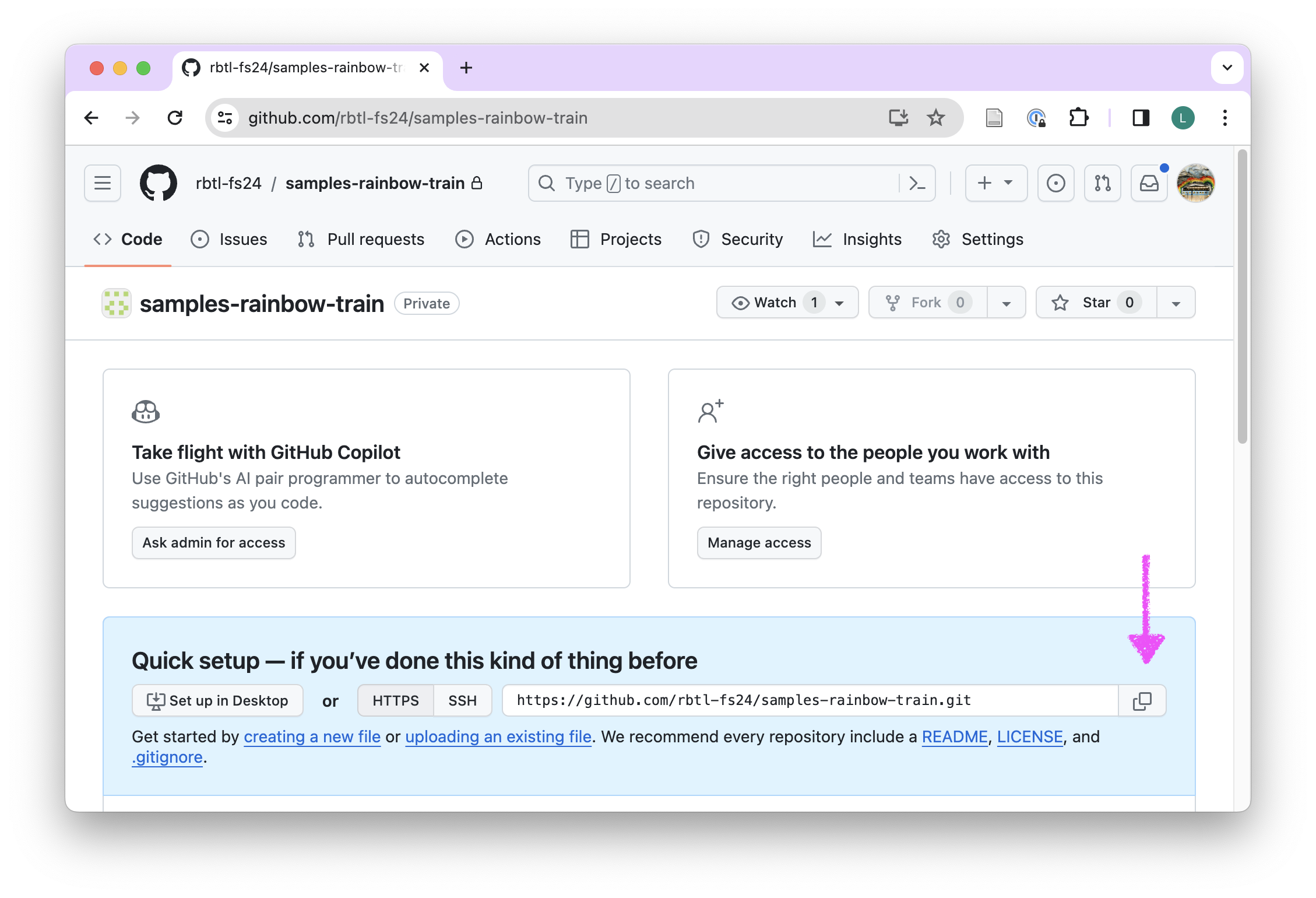Screen dimensions: 1316x898
Task: Open the Insights tab
Action: (857, 239)
